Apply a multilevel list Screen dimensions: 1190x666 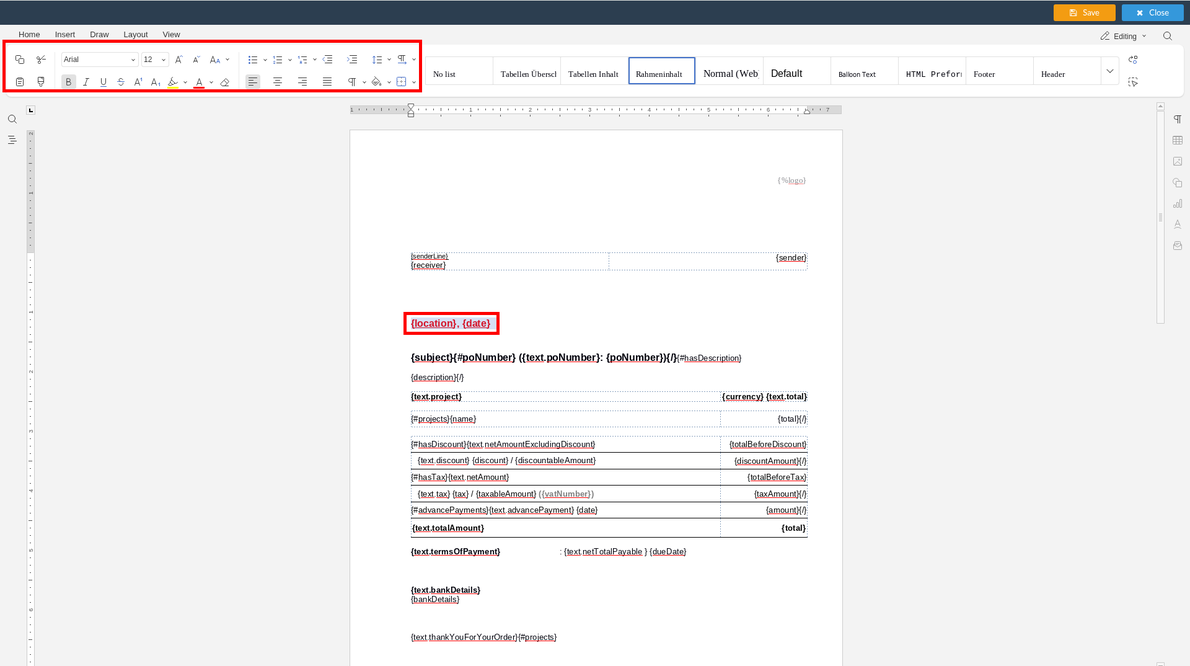[302, 59]
